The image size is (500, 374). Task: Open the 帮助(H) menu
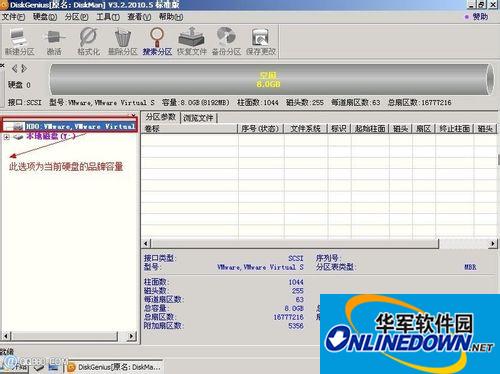[171, 17]
